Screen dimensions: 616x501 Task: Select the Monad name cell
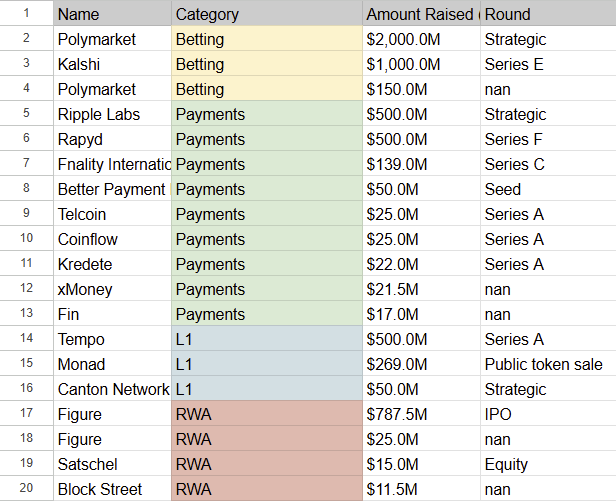coord(112,364)
